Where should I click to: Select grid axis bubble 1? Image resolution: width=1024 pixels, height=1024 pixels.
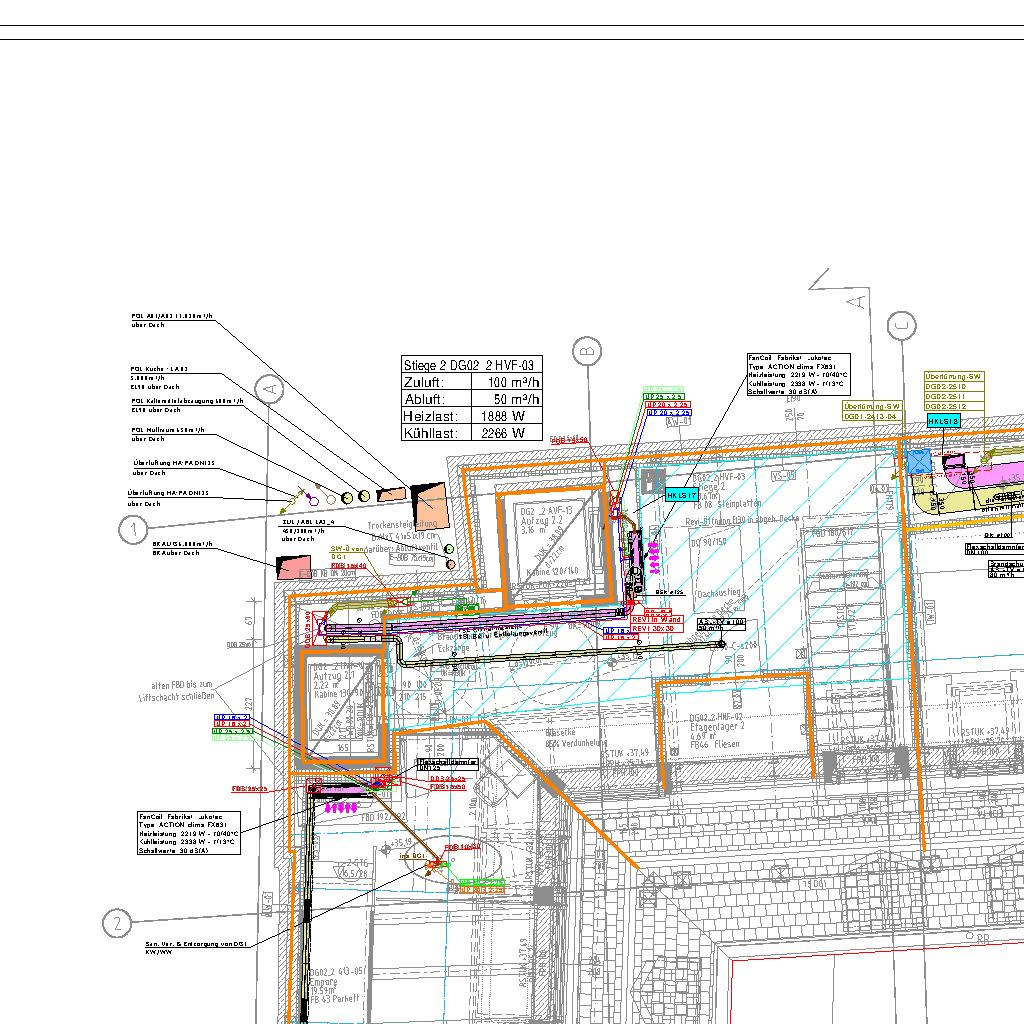point(133,530)
